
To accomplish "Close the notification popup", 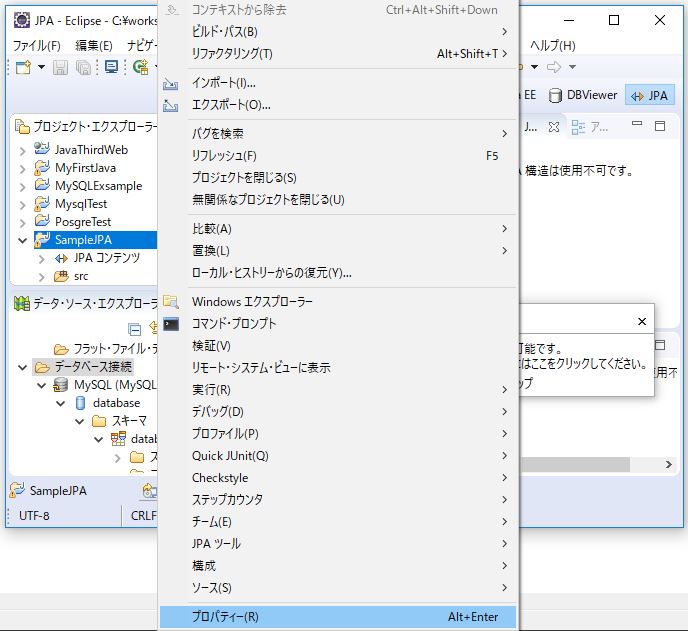I will point(641,322).
